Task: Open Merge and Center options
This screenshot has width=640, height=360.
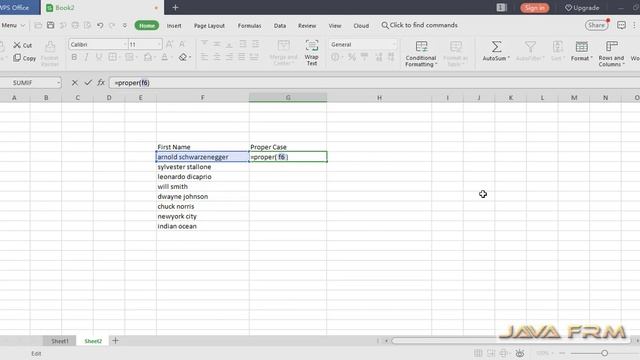Action: point(283,53)
